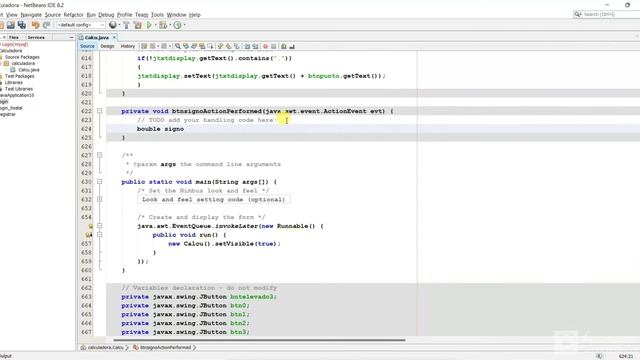Image resolution: width=640 pixels, height=360 pixels.
Task: Open the Navigate menu
Action: [x=31, y=15]
